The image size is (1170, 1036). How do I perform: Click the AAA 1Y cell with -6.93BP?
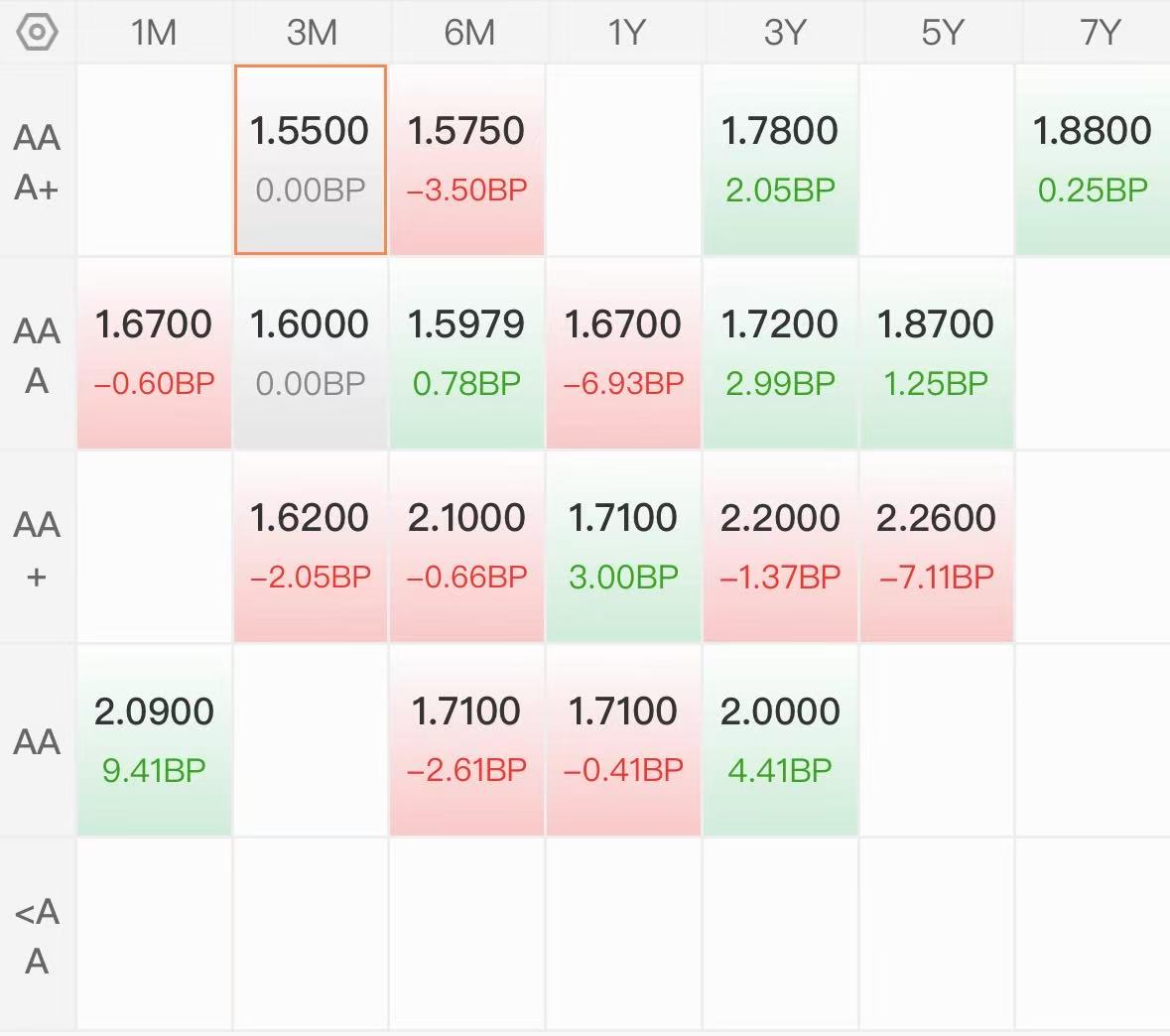pos(623,353)
